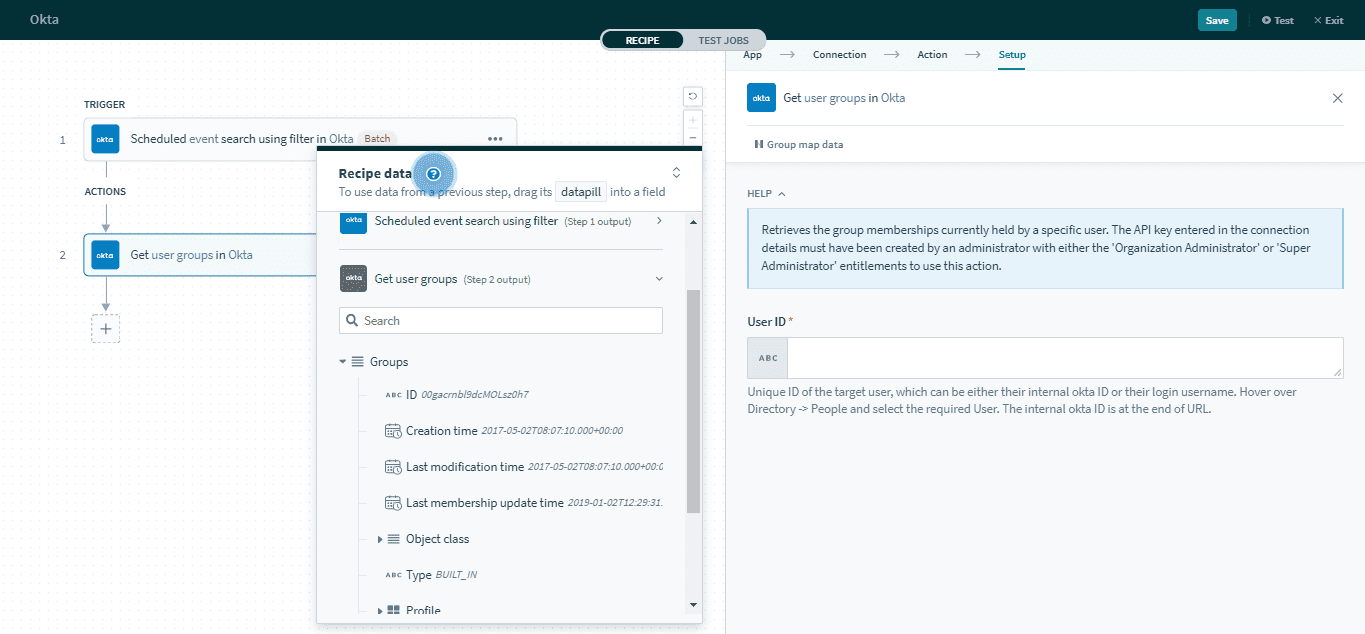1365x634 pixels.
Task: Click the Save button
Action: (1216, 19)
